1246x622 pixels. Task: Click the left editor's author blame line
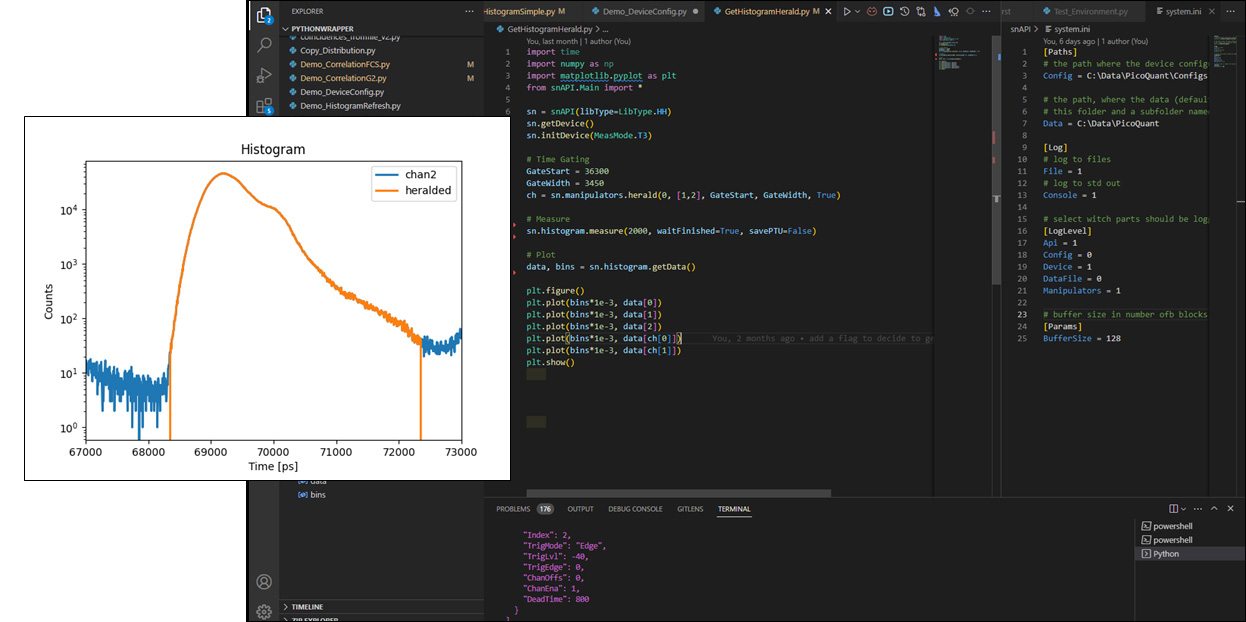pos(579,41)
